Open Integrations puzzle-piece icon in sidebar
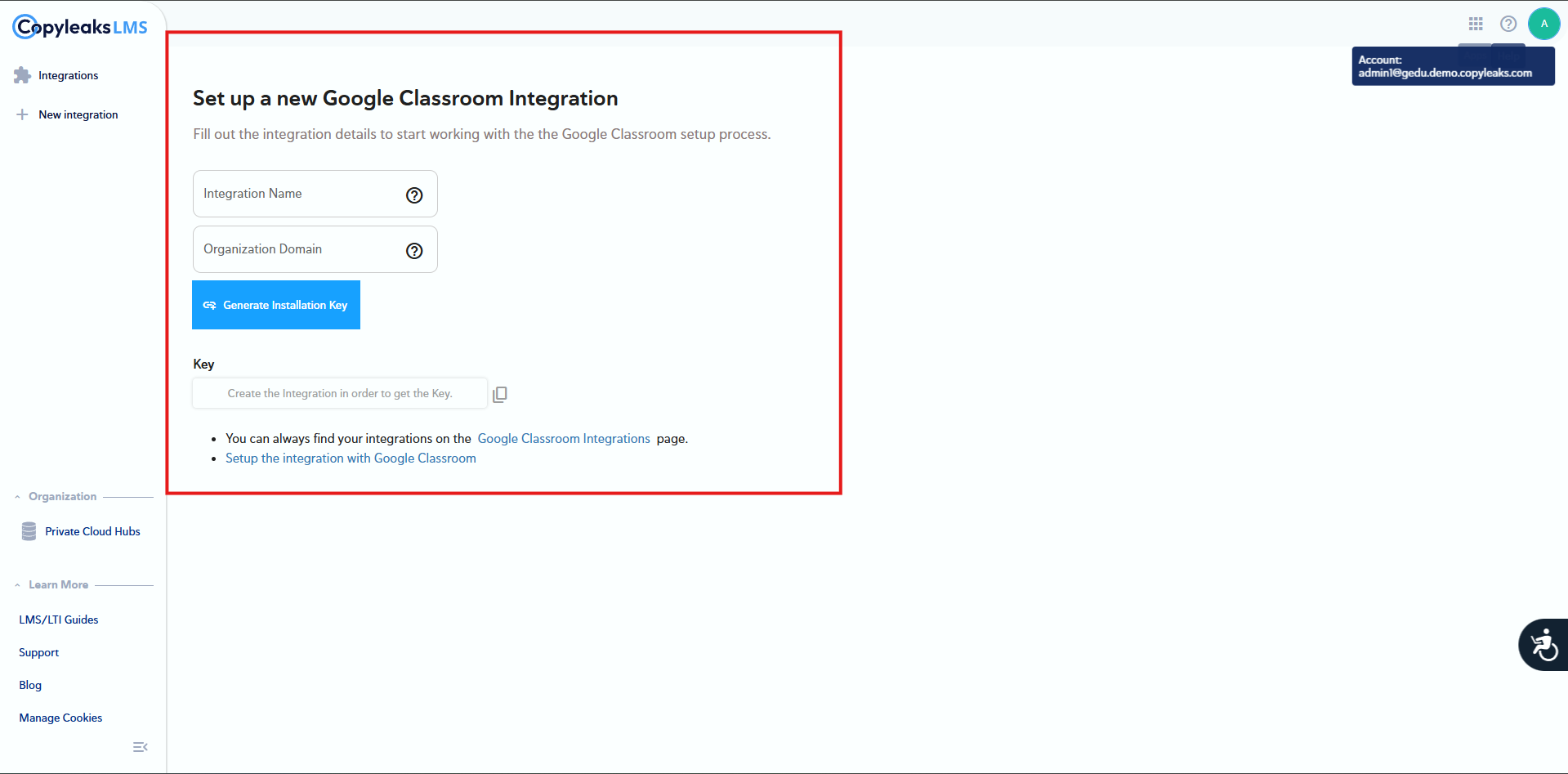Image resolution: width=1568 pixels, height=774 pixels. (x=22, y=75)
